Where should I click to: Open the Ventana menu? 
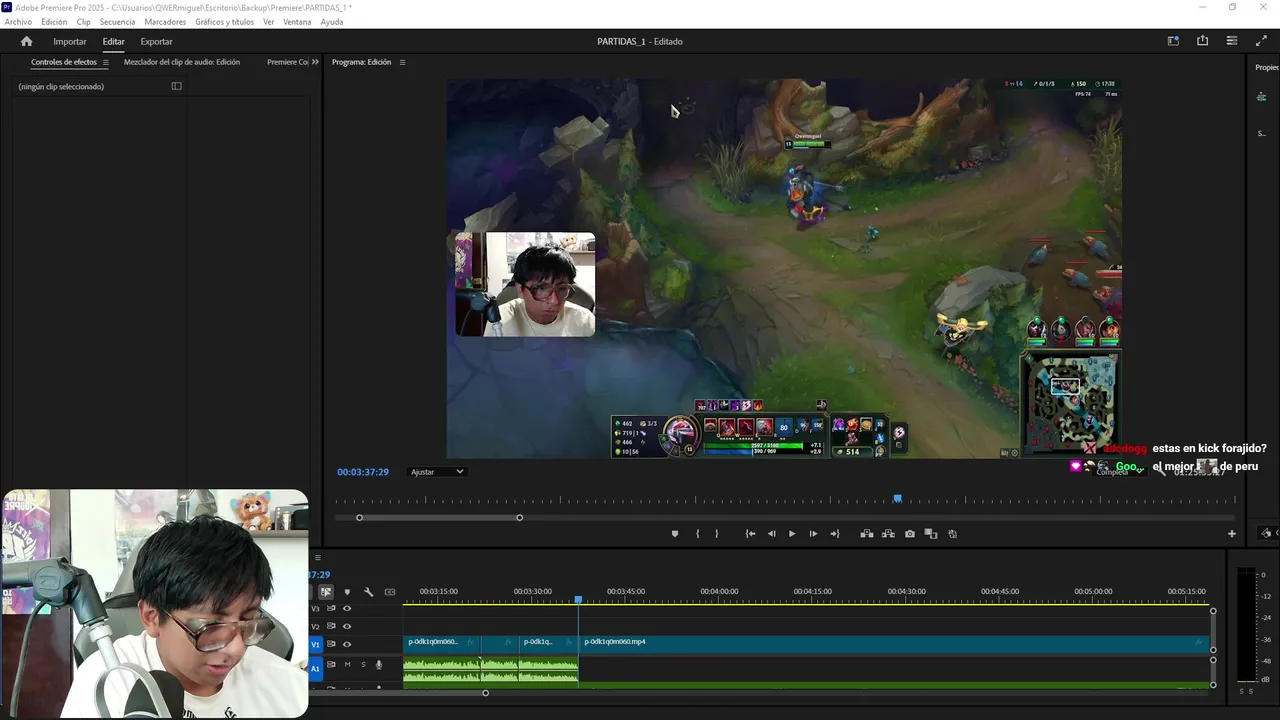coord(297,22)
